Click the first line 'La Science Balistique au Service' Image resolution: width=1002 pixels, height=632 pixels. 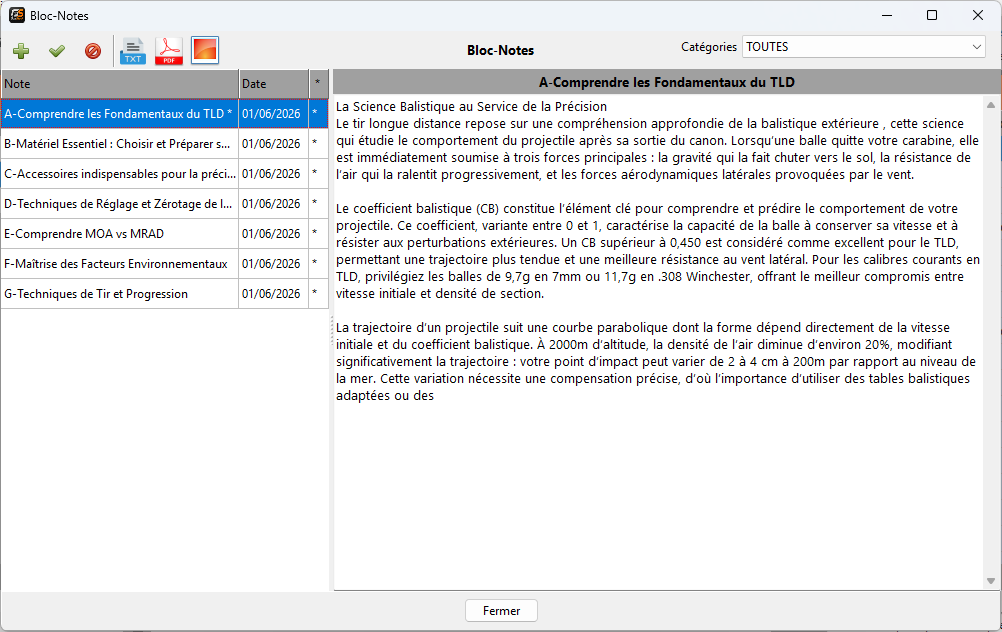(x=472, y=107)
